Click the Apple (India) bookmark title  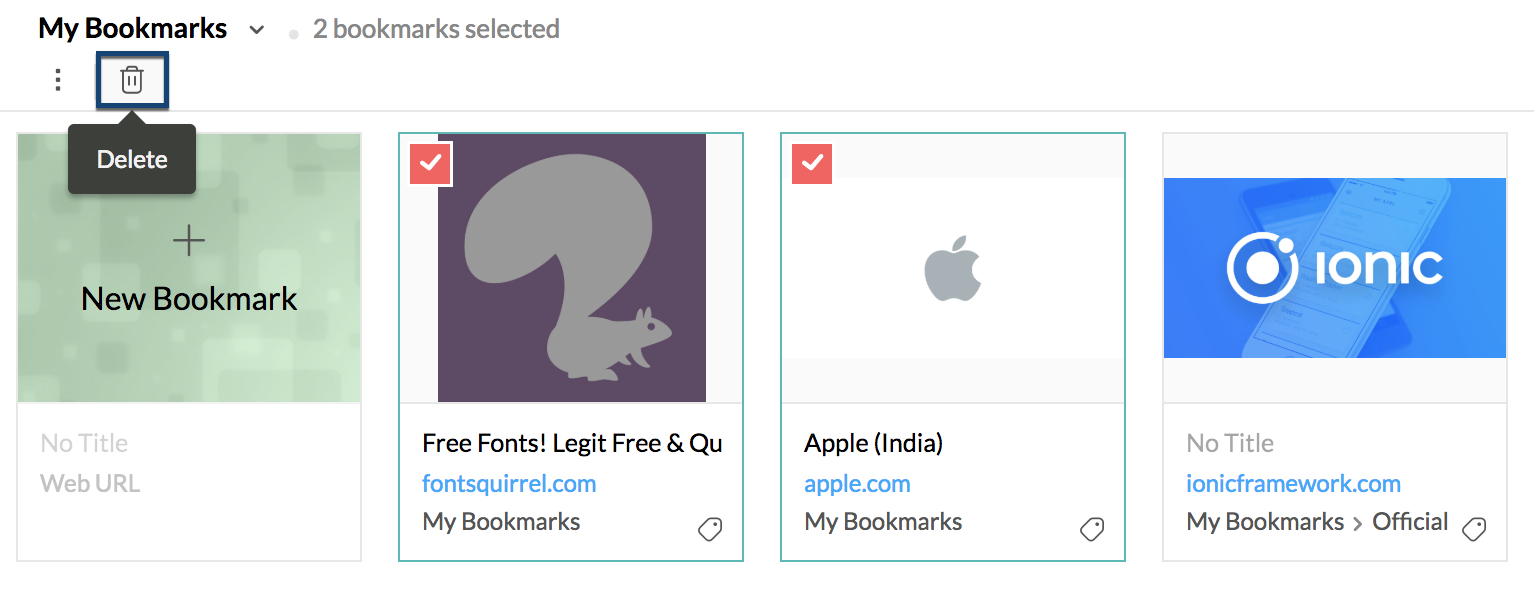873,443
